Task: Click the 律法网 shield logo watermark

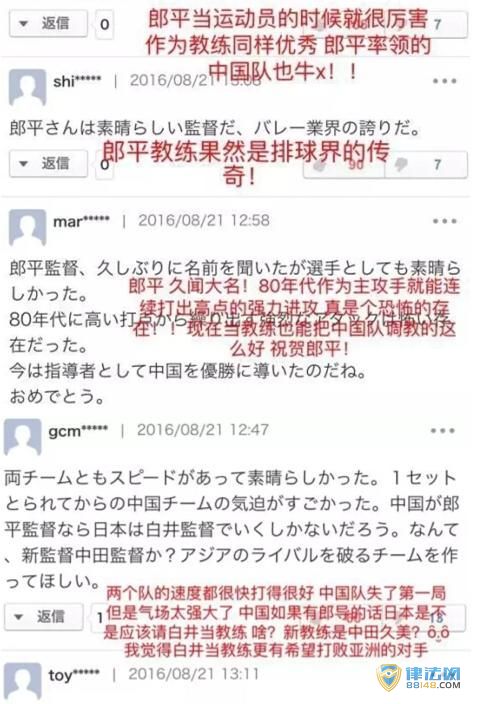Action: point(389,678)
